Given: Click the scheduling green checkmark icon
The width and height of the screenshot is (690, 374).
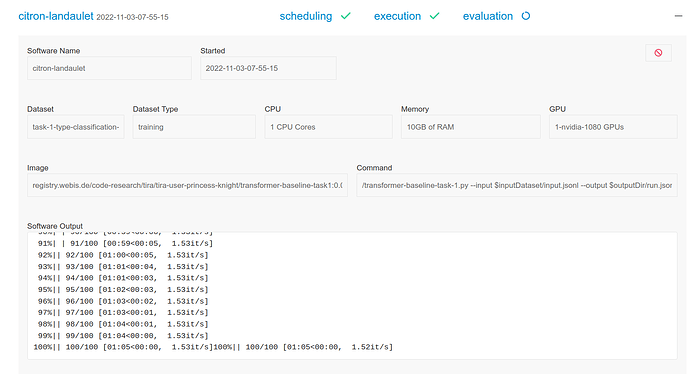Looking at the screenshot, I should tap(346, 16).
